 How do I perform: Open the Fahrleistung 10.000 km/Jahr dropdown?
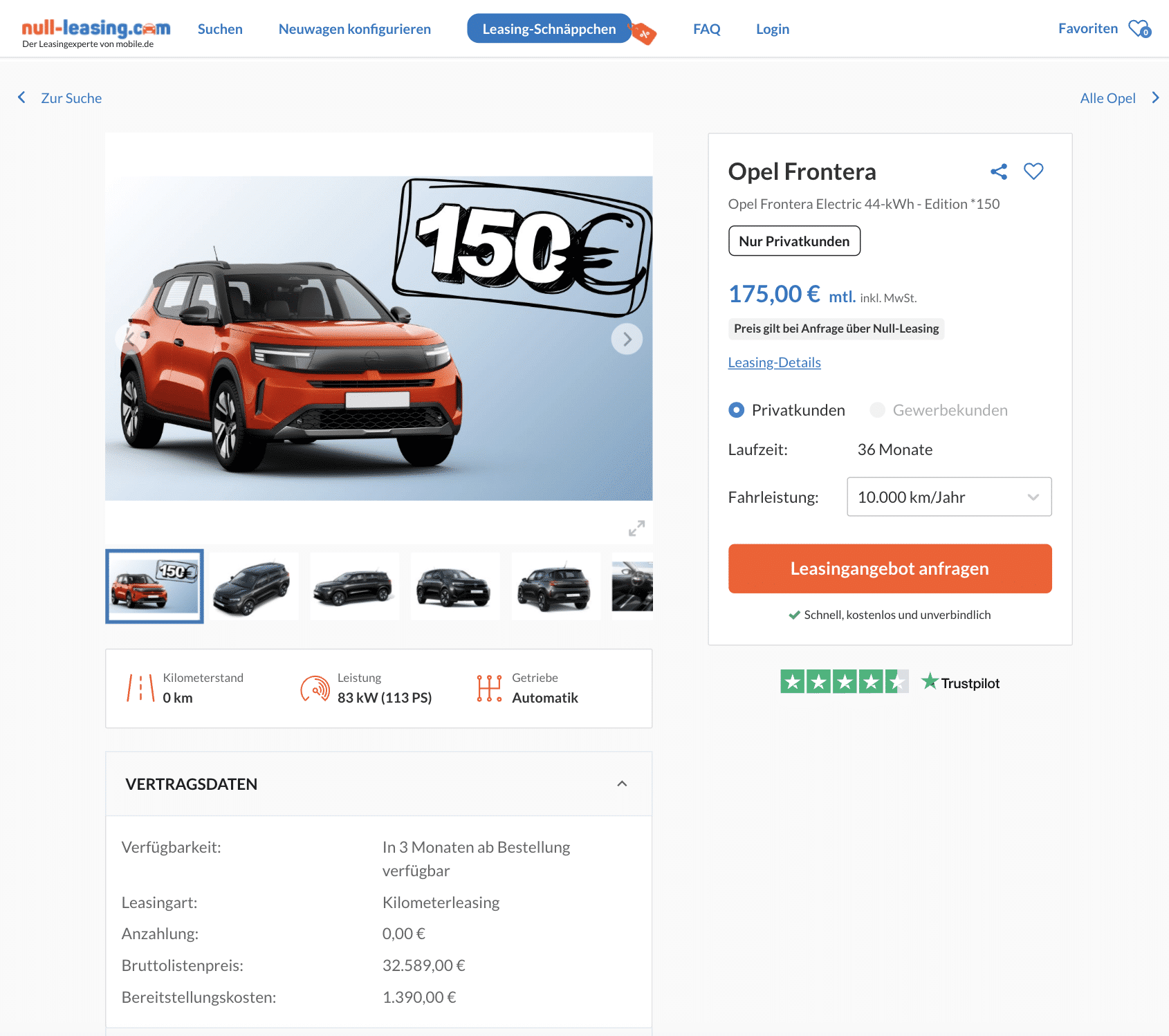(949, 497)
